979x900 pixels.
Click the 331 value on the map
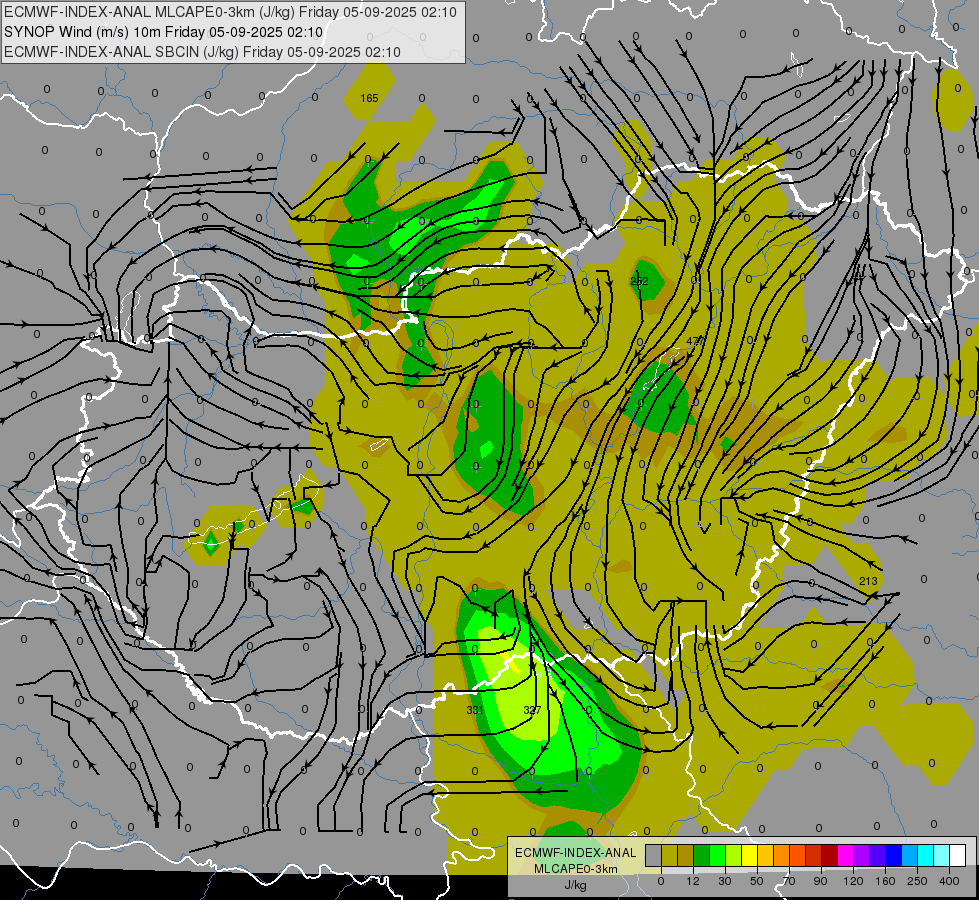[475, 710]
